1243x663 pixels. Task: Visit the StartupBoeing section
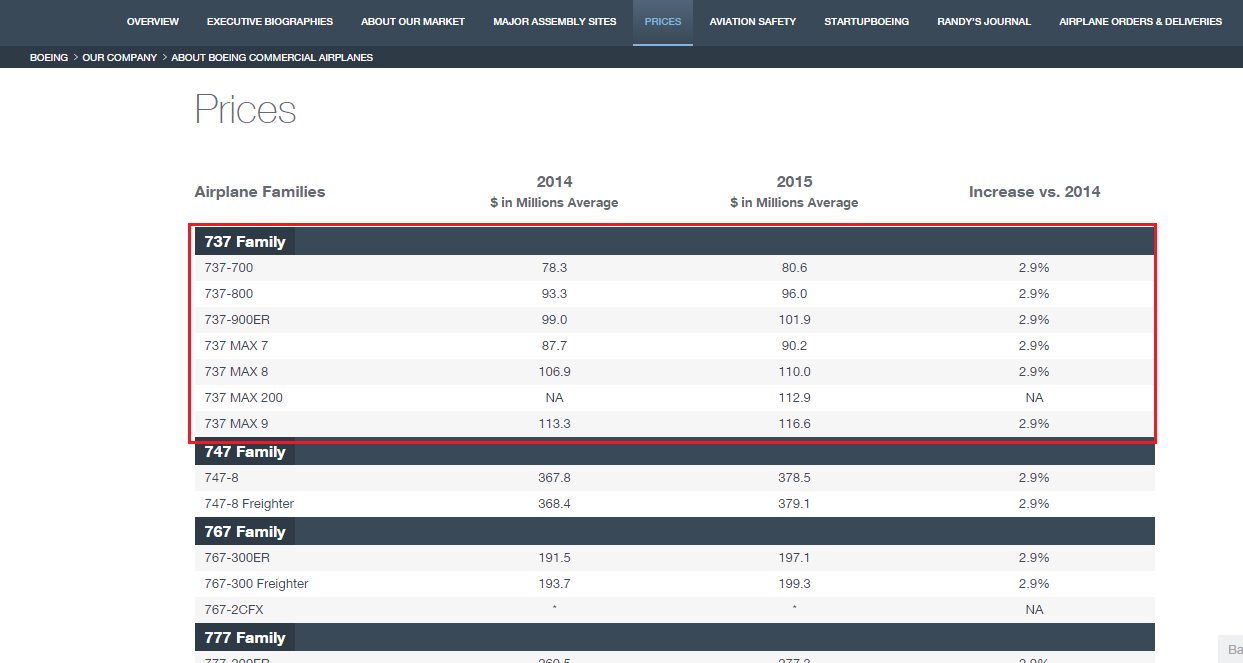click(x=867, y=22)
